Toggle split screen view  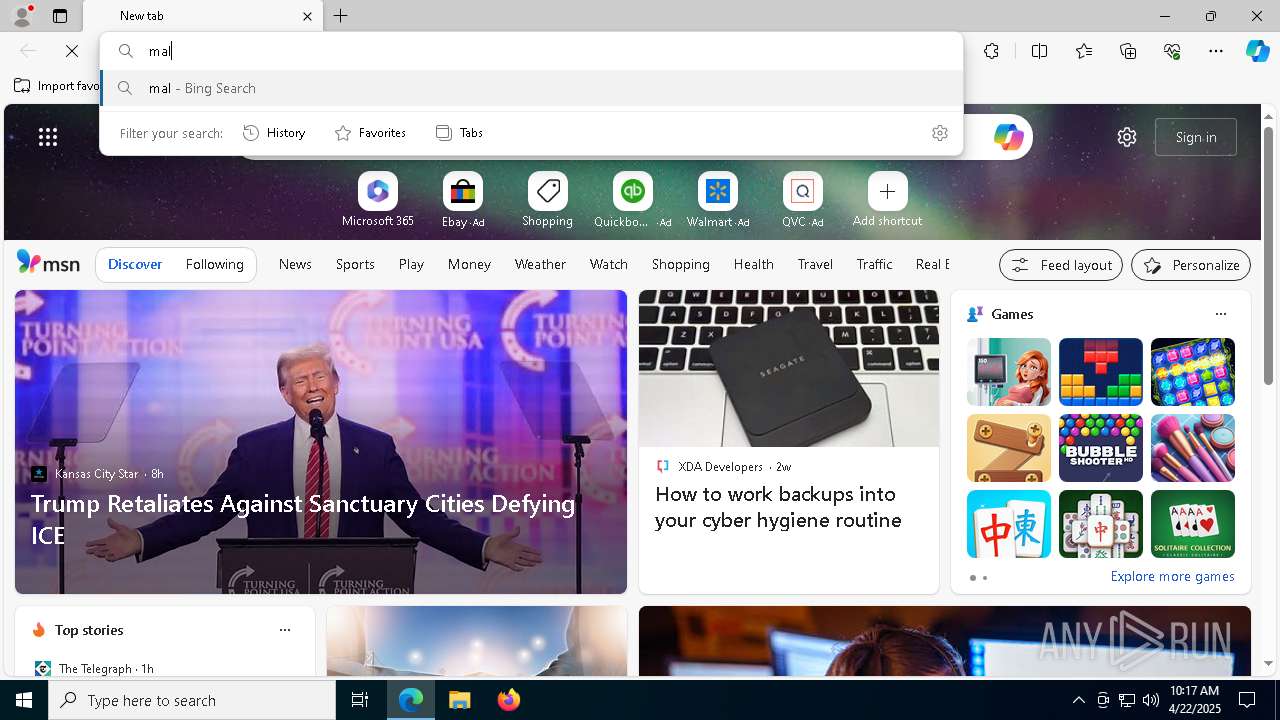[1039, 51]
